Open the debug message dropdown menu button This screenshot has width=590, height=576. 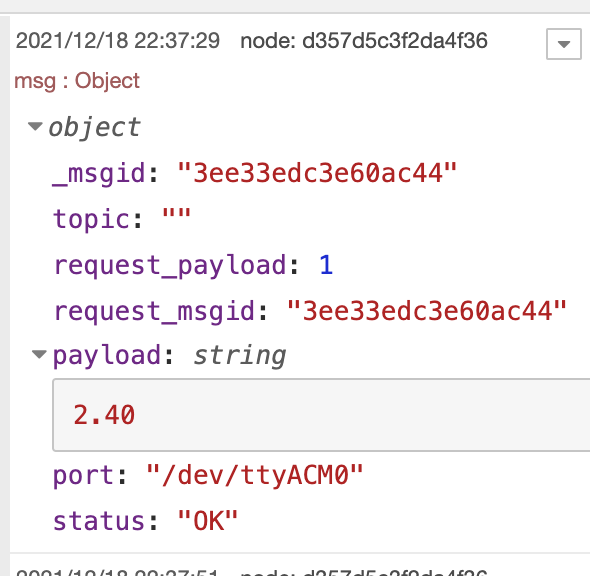563,44
